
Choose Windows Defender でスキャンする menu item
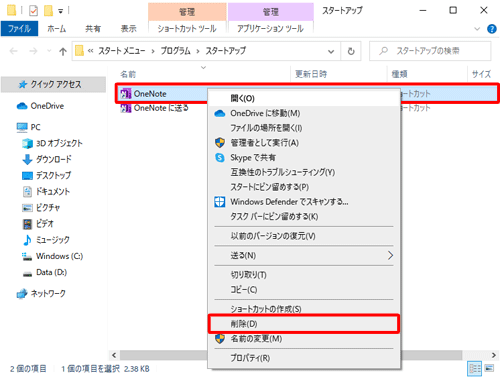click(304, 202)
